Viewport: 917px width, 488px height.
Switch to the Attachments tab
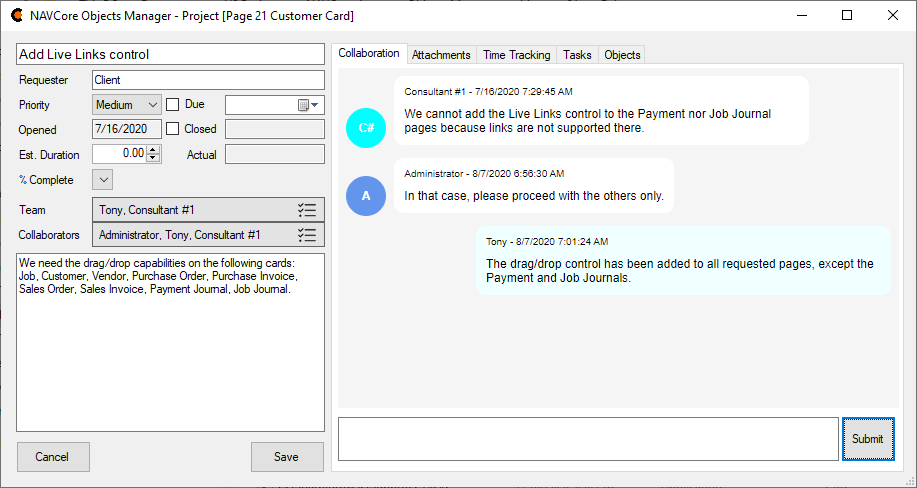[x=441, y=55]
